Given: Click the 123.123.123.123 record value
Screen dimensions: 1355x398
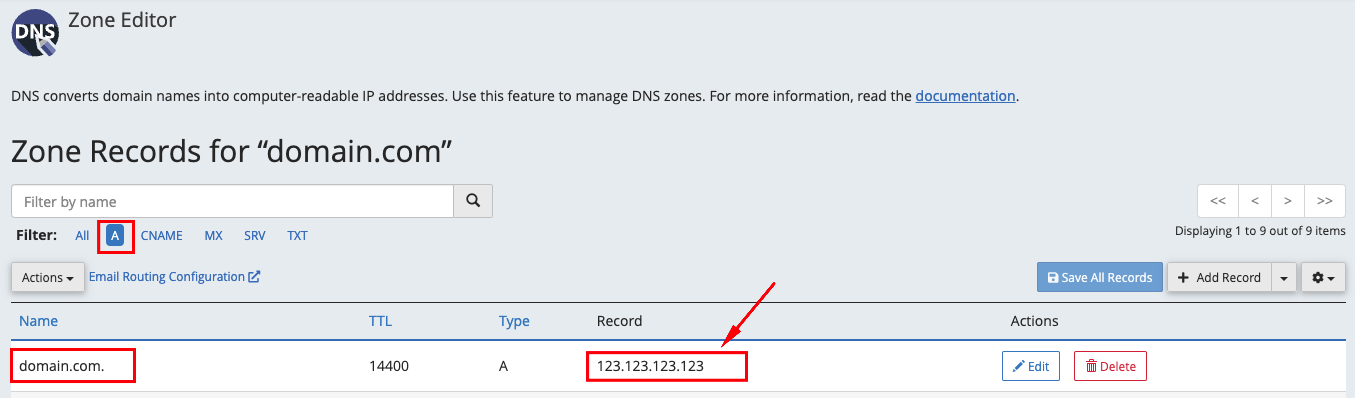Looking at the screenshot, I should [651, 366].
